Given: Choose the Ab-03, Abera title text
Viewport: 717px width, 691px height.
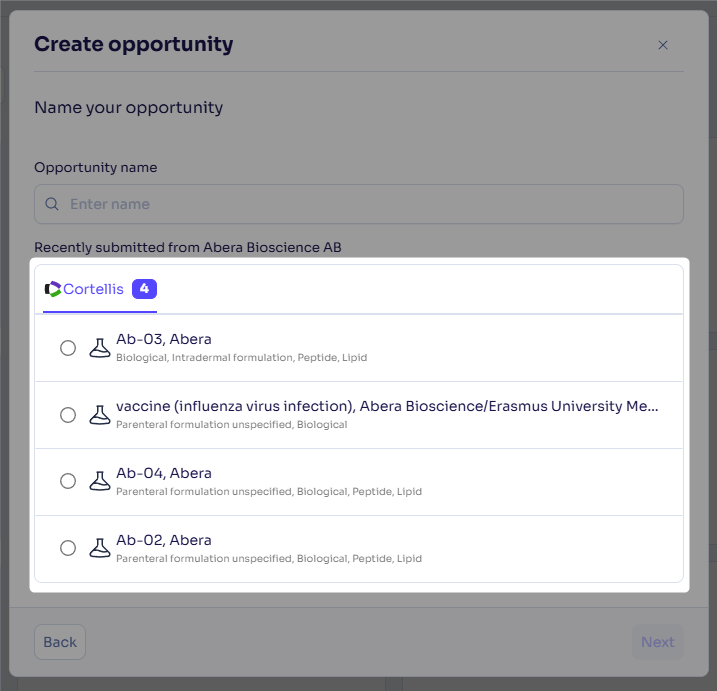Looking at the screenshot, I should [164, 339].
